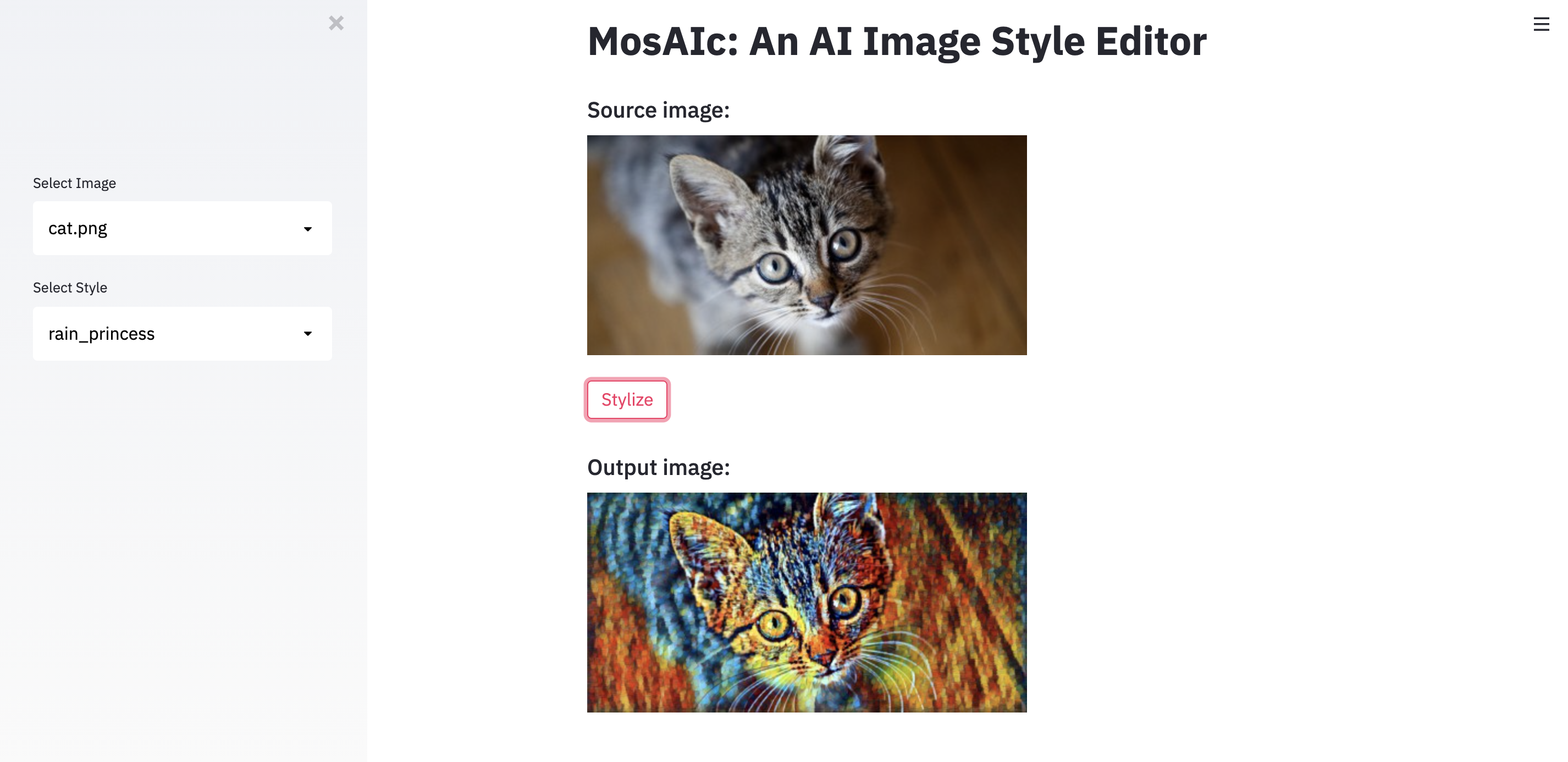1568x762 pixels.
Task: Open the rain_princess style selector
Action: point(182,334)
